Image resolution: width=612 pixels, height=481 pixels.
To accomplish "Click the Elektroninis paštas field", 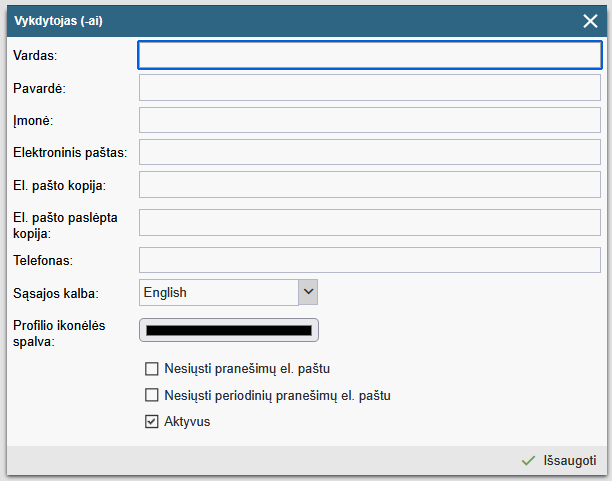I will (x=369, y=153).
